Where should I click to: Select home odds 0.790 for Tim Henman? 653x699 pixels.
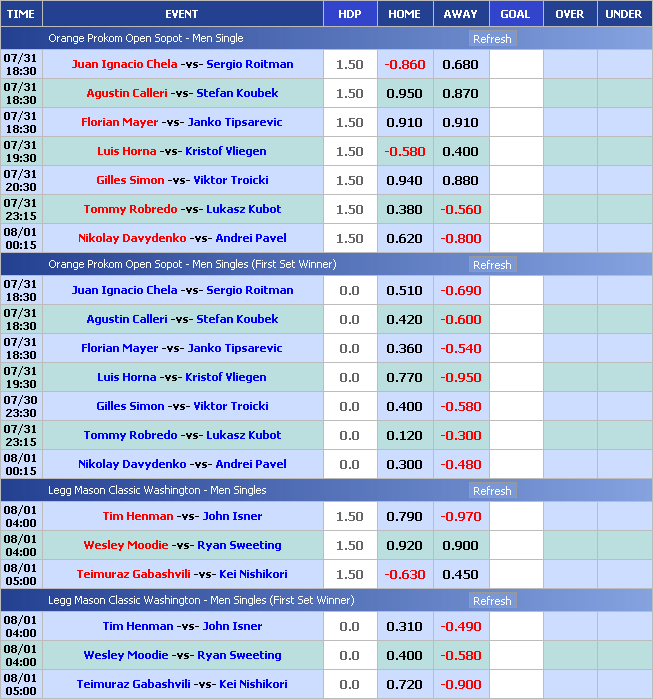[x=404, y=516]
